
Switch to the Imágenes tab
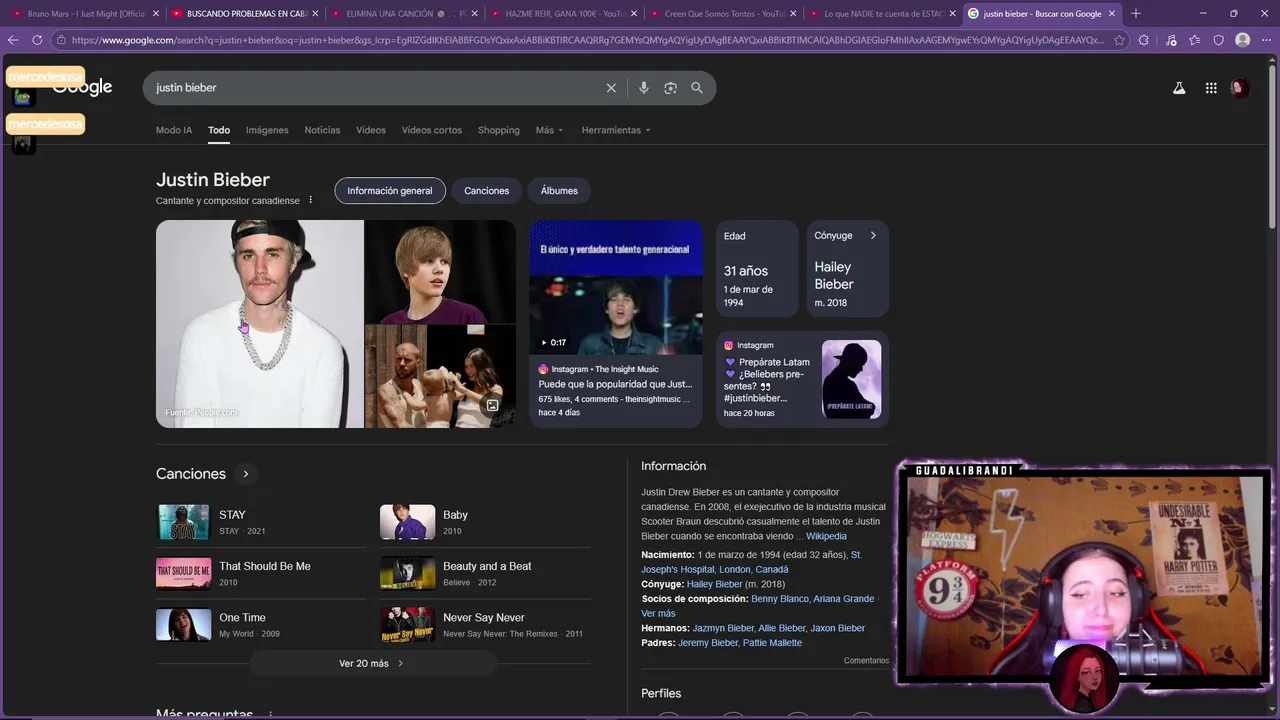coord(267,130)
